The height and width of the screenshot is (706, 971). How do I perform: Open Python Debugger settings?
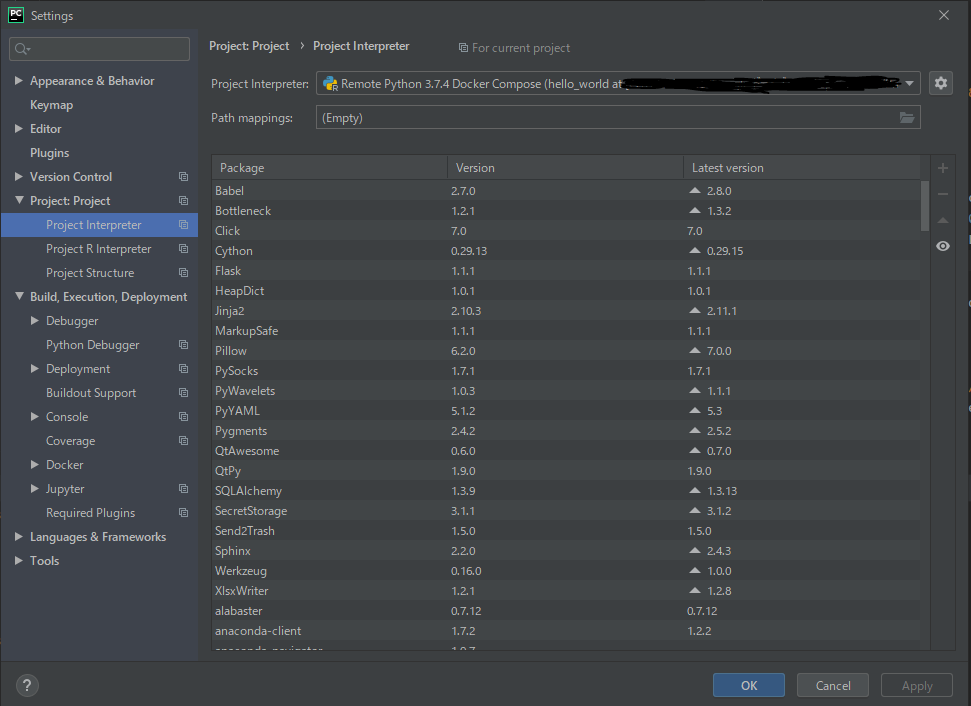92,344
